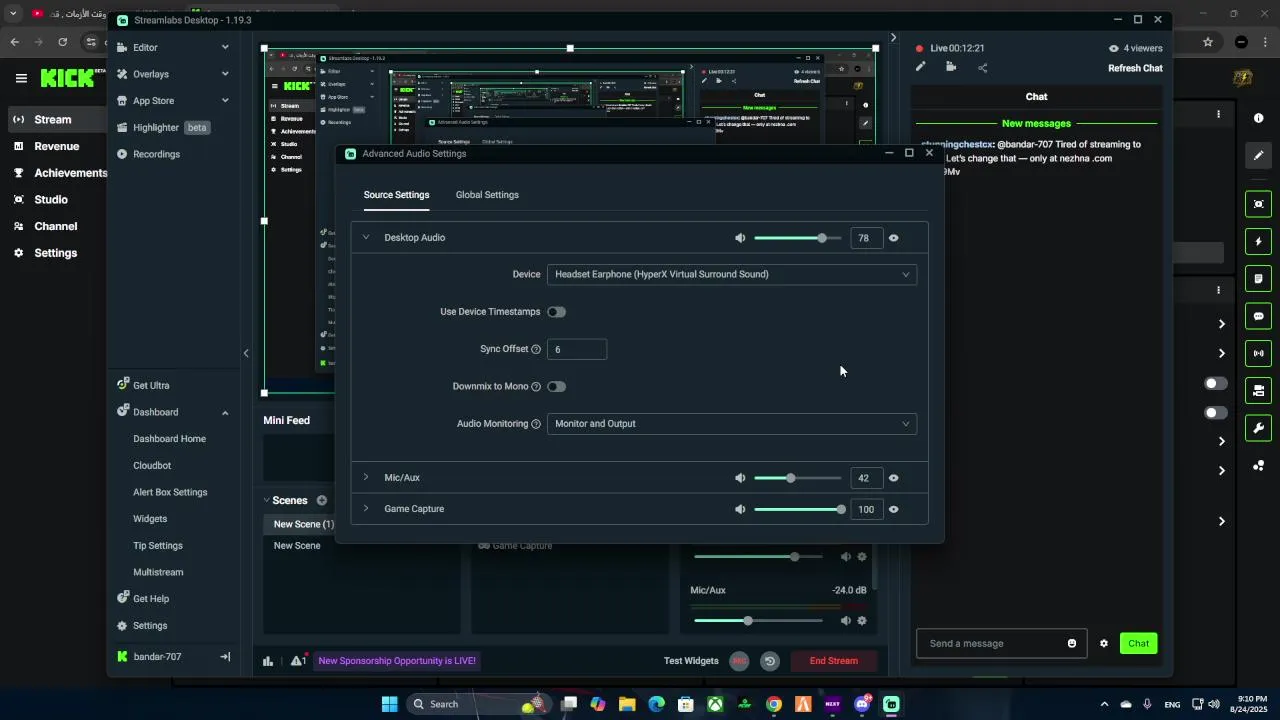Open Cloudbot from sidebar
Image resolution: width=1280 pixels, height=720 pixels.
coord(152,466)
